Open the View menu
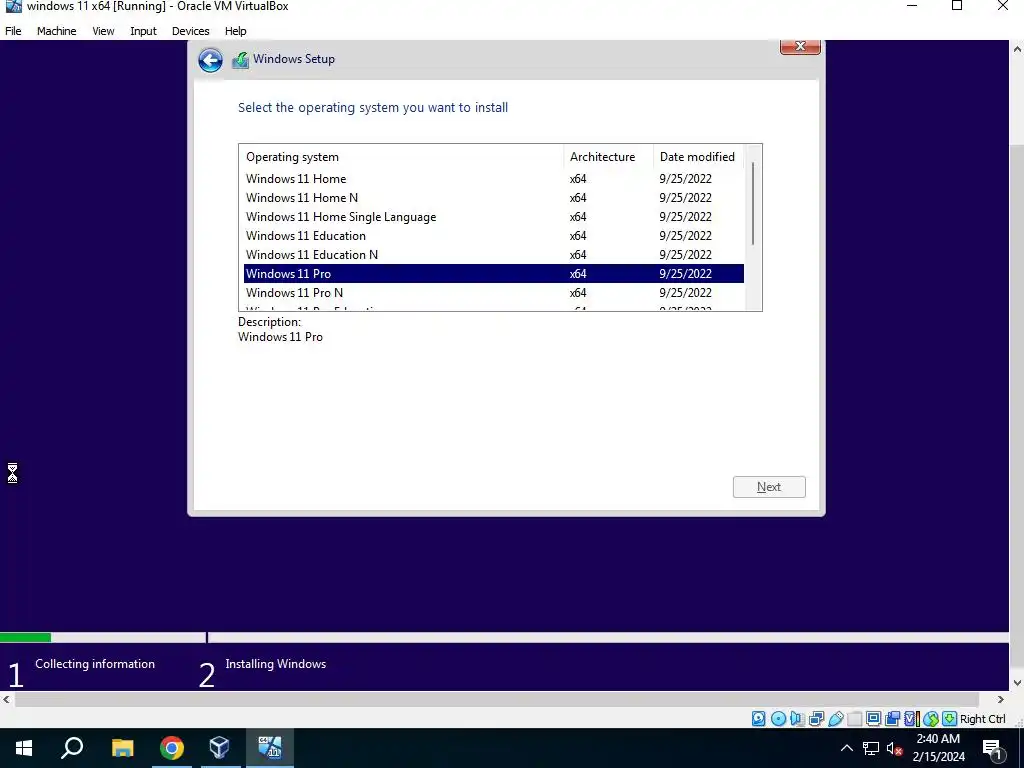The height and width of the screenshot is (768, 1024). point(103,31)
